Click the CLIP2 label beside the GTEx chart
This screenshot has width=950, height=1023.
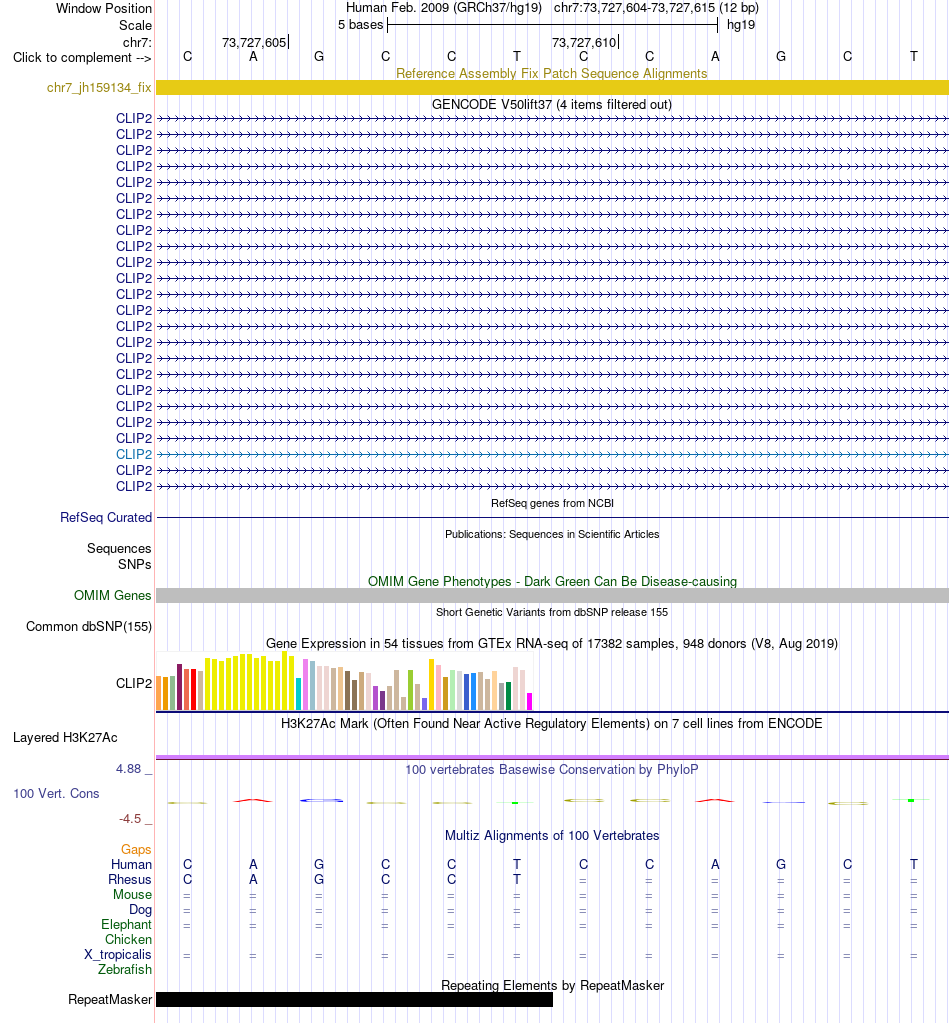pos(134,683)
